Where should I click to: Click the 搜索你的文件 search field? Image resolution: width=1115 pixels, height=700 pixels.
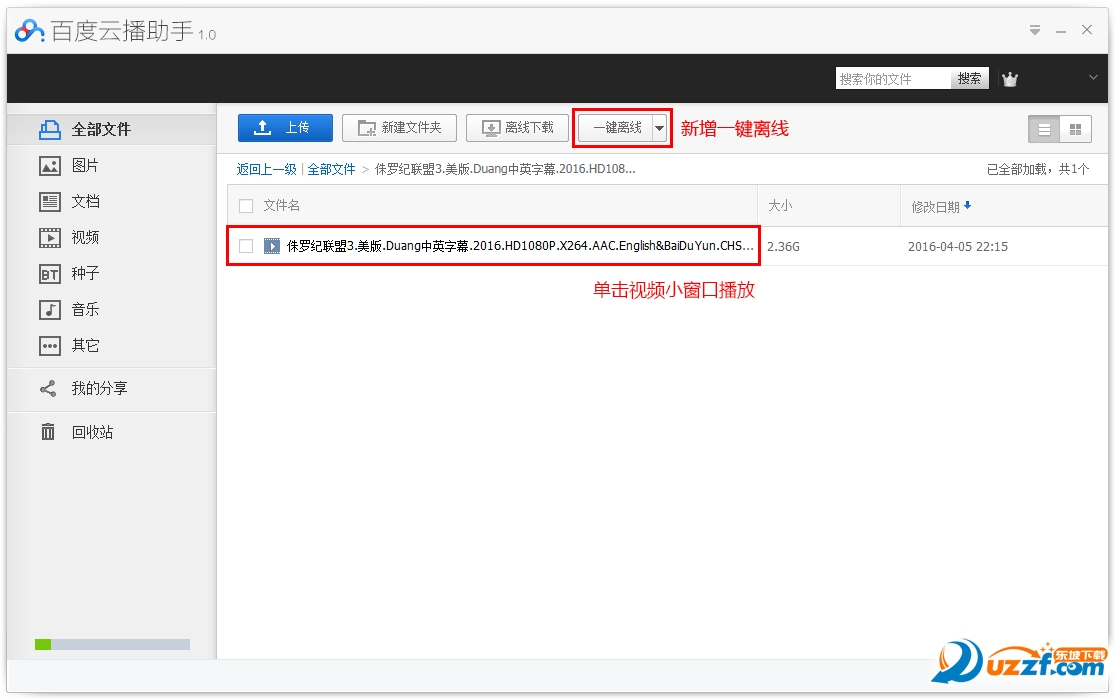point(892,79)
